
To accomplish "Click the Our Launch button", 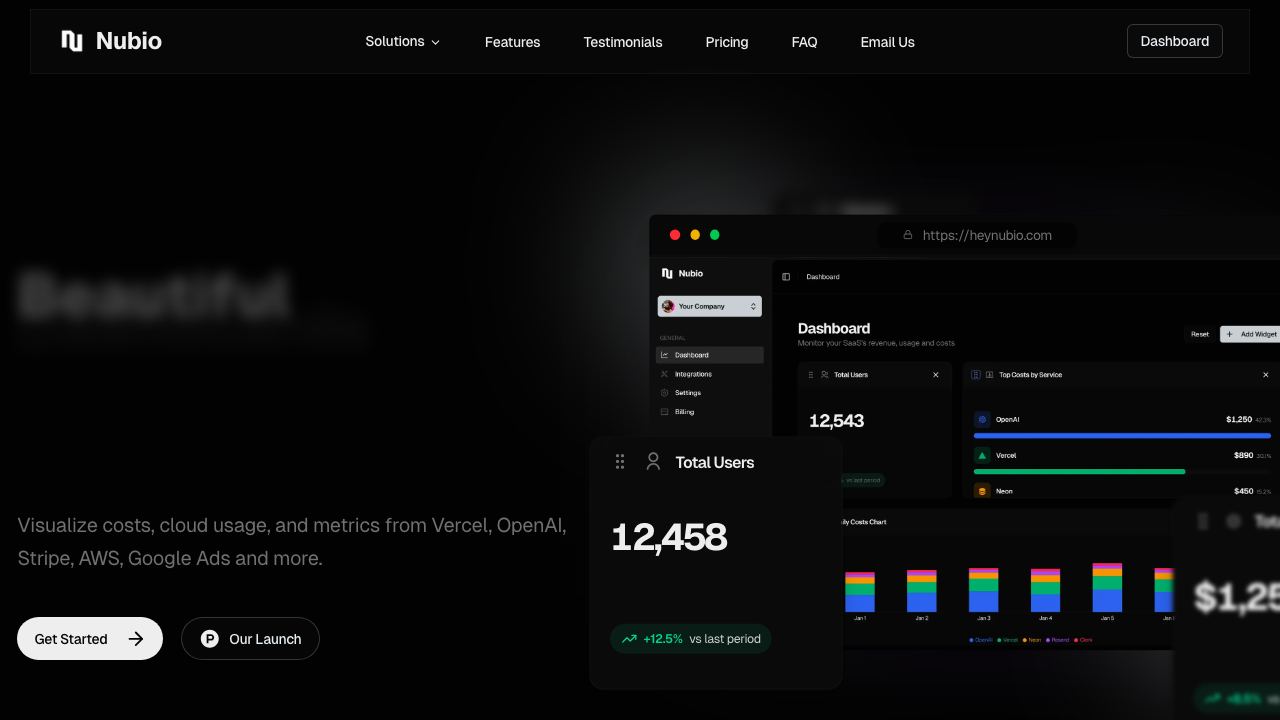I will click(x=250, y=638).
